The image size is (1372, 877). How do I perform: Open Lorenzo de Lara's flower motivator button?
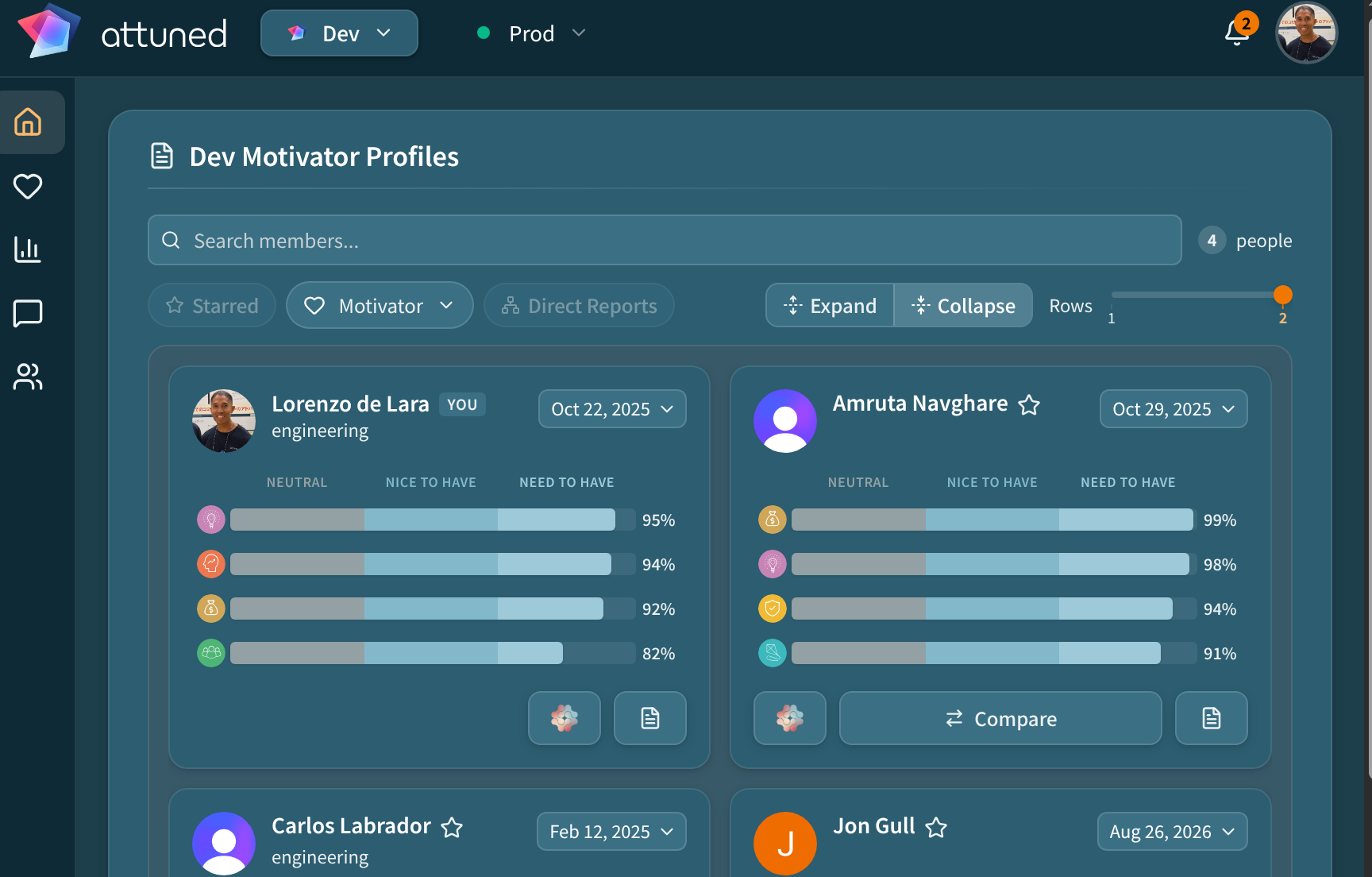[x=565, y=718]
